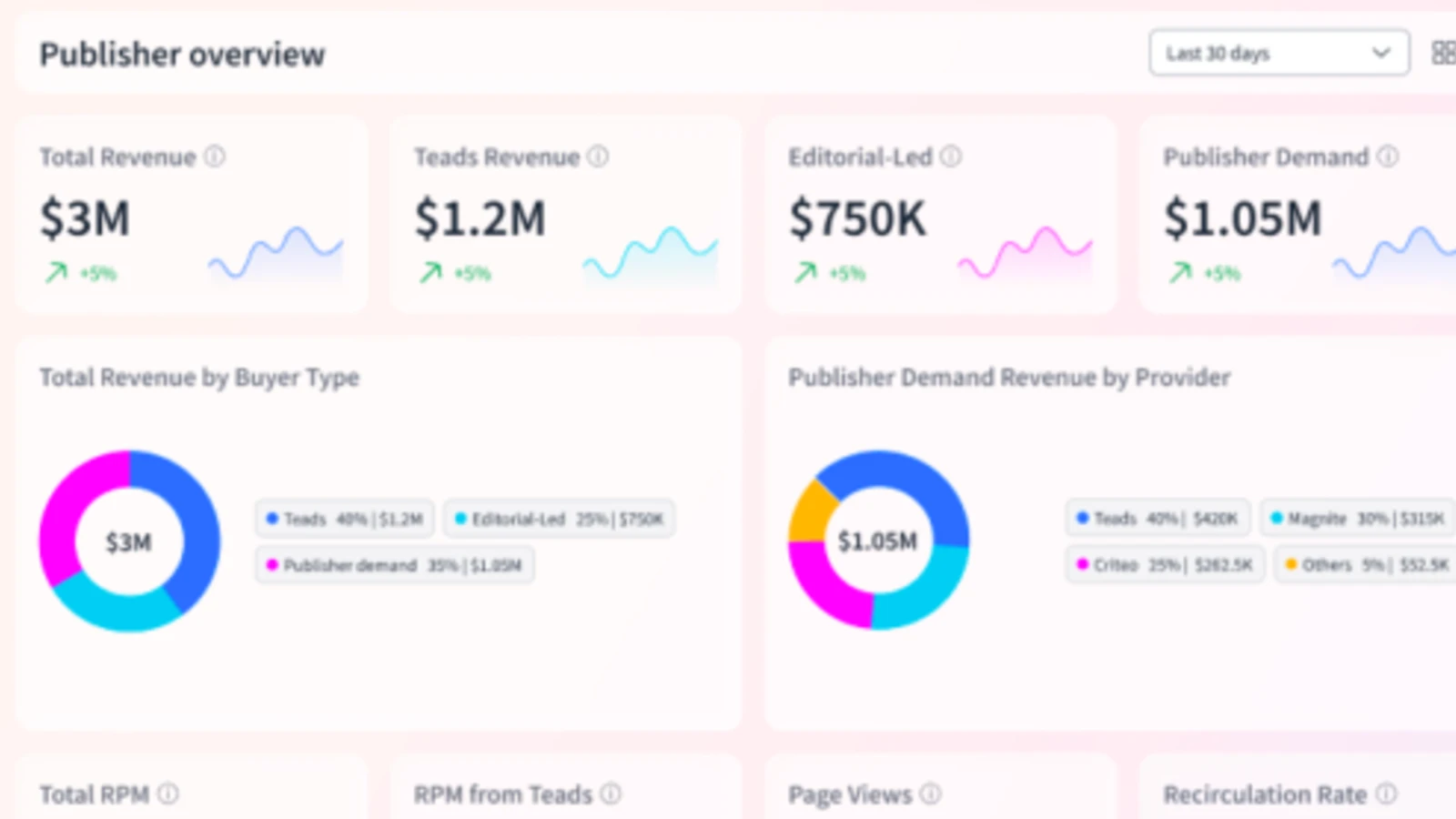
Task: Click the +5% change under Editorial-Led
Action: point(847,273)
